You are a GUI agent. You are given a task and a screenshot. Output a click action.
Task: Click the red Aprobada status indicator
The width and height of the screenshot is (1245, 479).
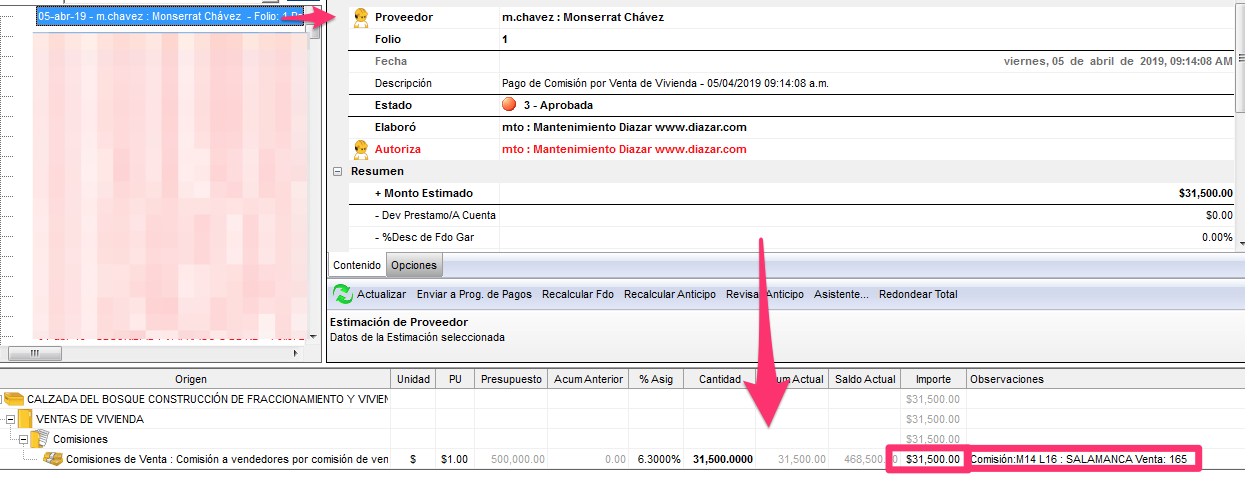click(509, 105)
